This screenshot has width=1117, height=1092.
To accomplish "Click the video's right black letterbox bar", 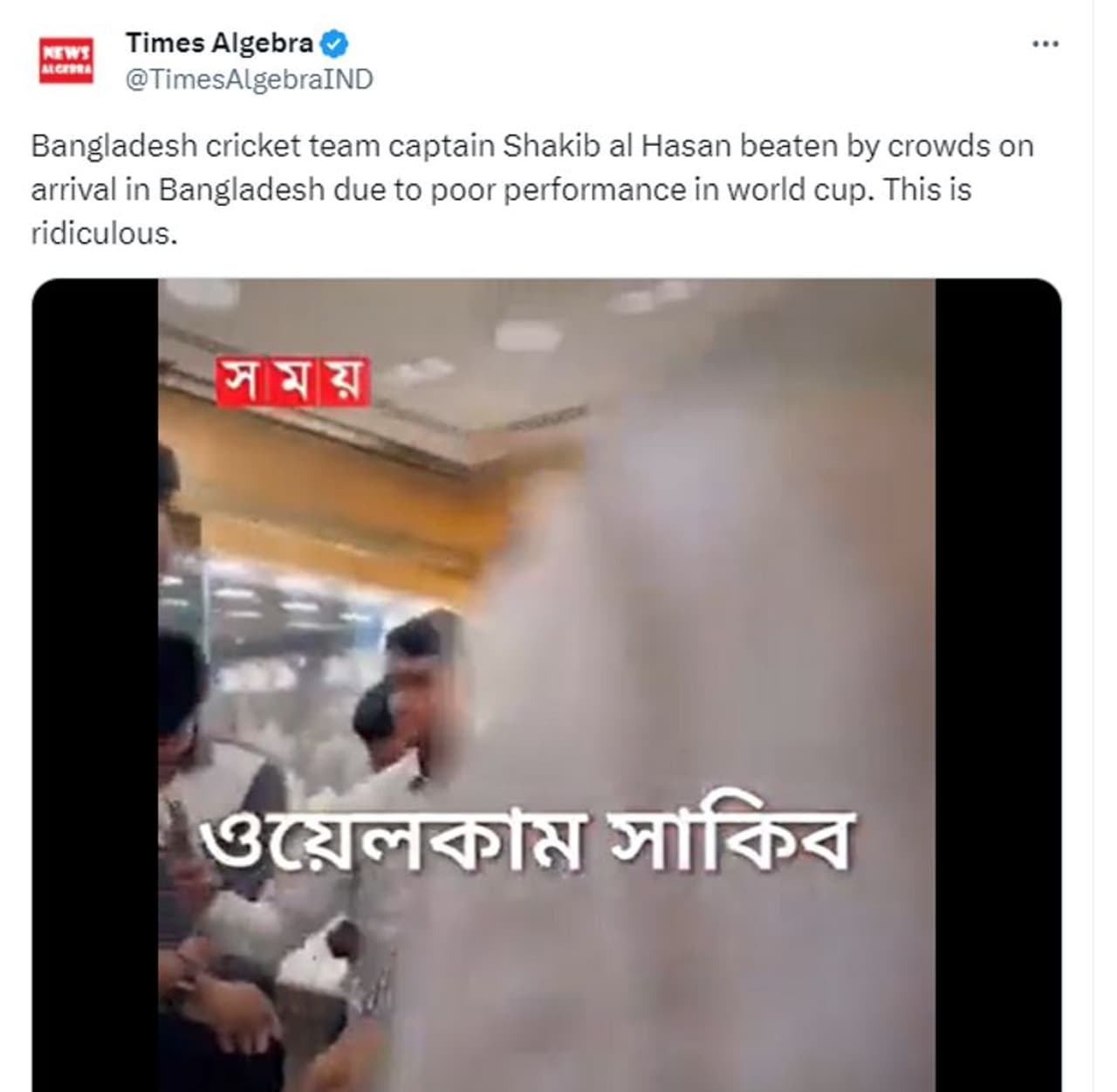I will point(998,685).
